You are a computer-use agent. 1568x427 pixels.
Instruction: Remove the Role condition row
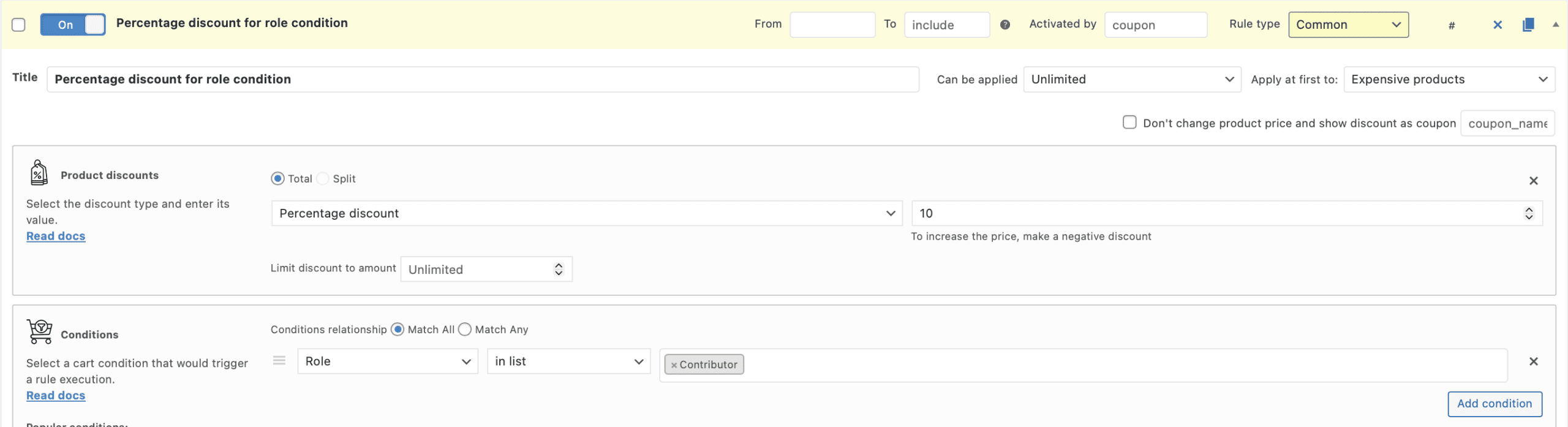click(1533, 361)
